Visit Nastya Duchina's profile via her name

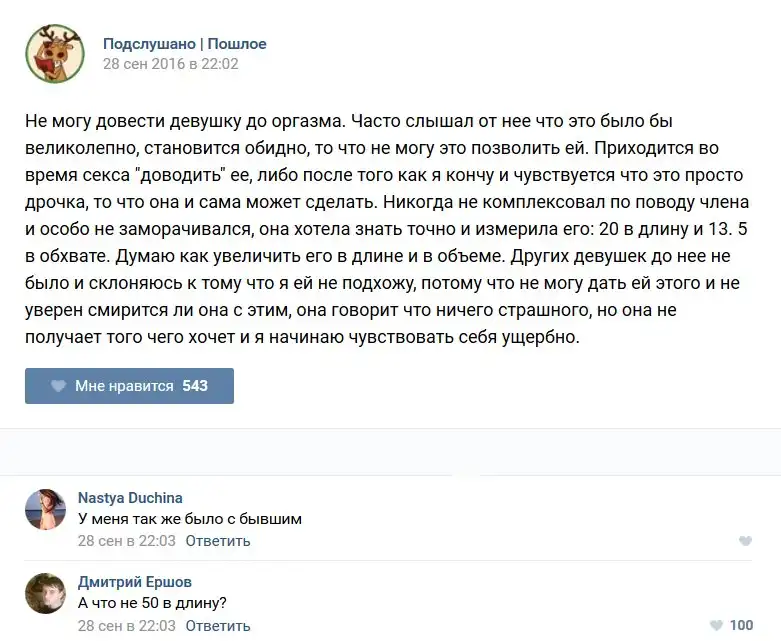130,498
